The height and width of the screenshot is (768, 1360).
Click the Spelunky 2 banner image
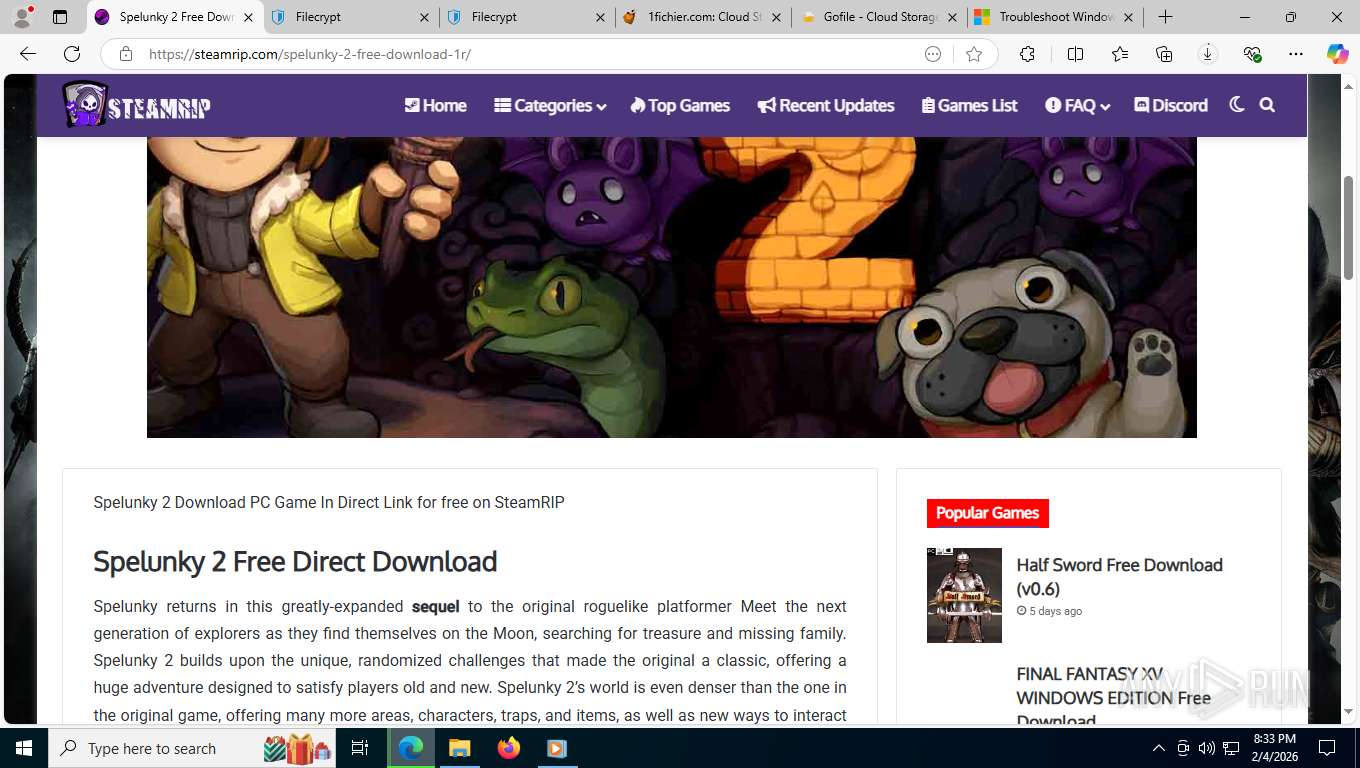pos(671,287)
